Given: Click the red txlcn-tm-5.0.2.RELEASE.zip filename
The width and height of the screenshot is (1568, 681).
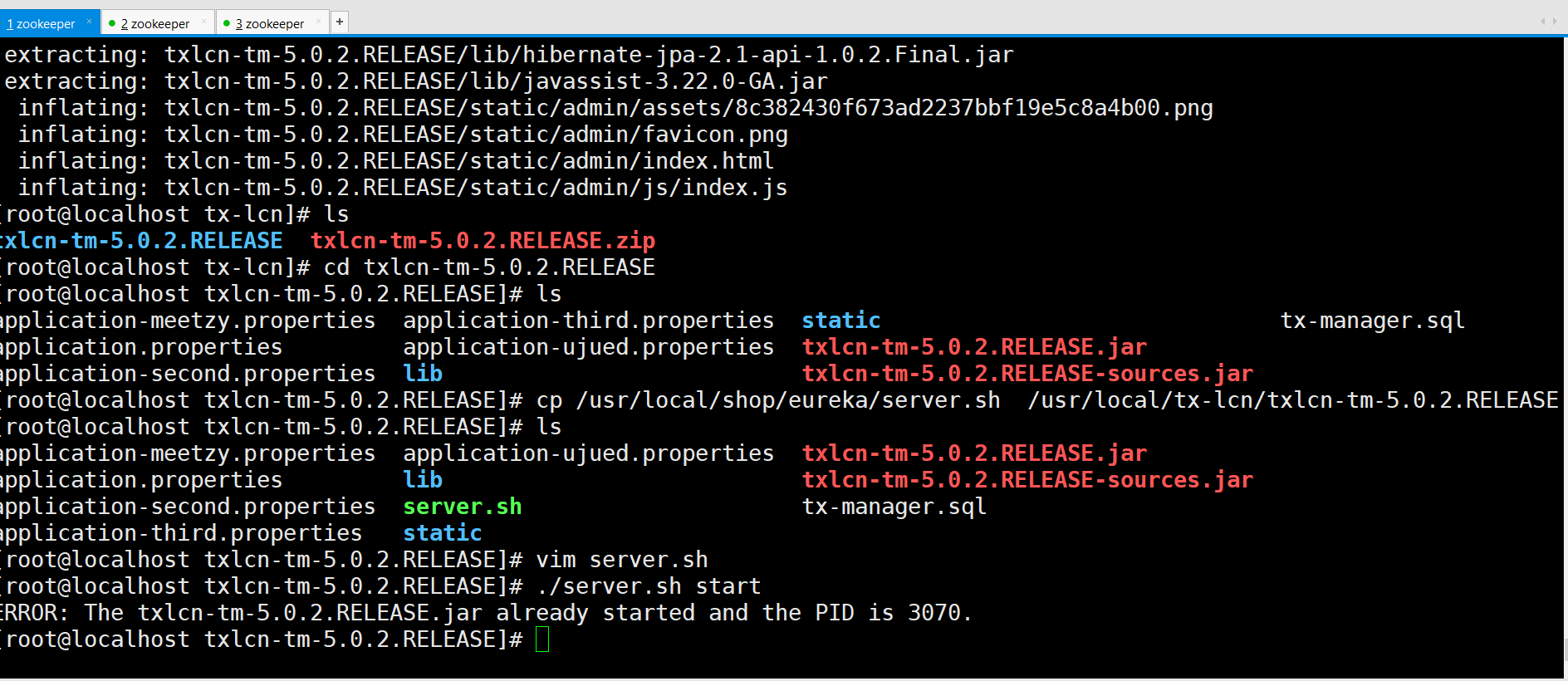Looking at the screenshot, I should click(483, 241).
